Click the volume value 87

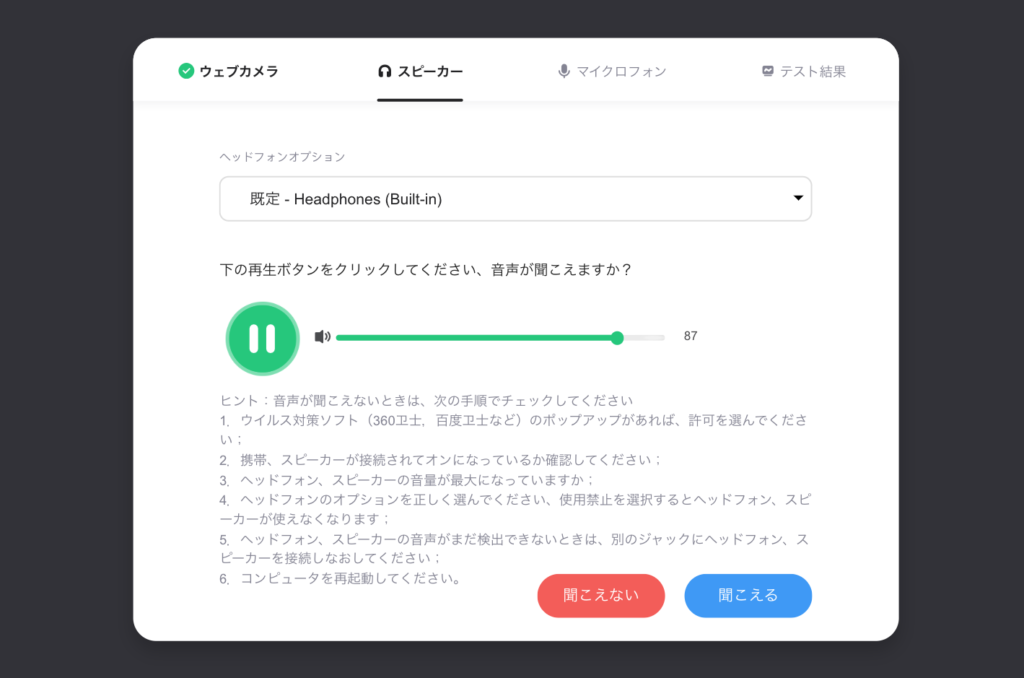click(690, 336)
